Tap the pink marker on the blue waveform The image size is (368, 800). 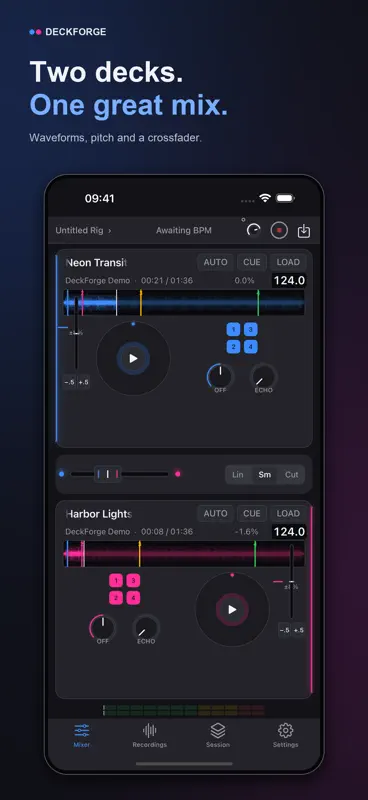pos(82,303)
